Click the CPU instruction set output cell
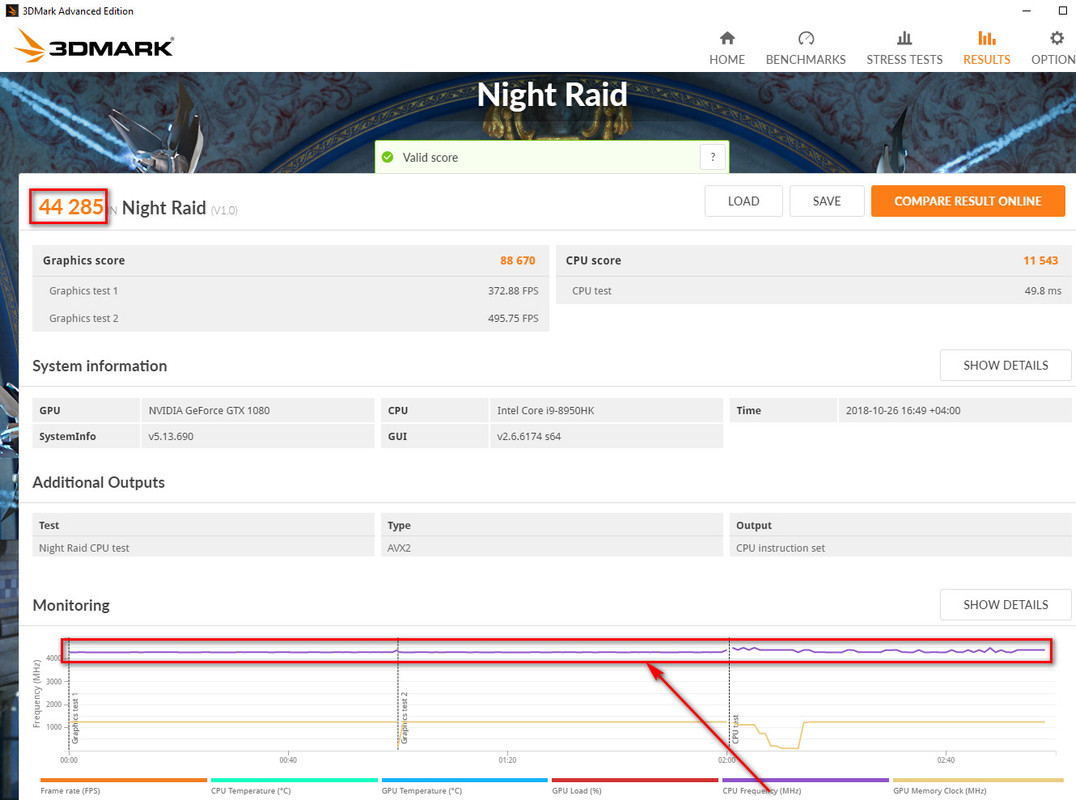The image size is (1076, 800). [900, 548]
